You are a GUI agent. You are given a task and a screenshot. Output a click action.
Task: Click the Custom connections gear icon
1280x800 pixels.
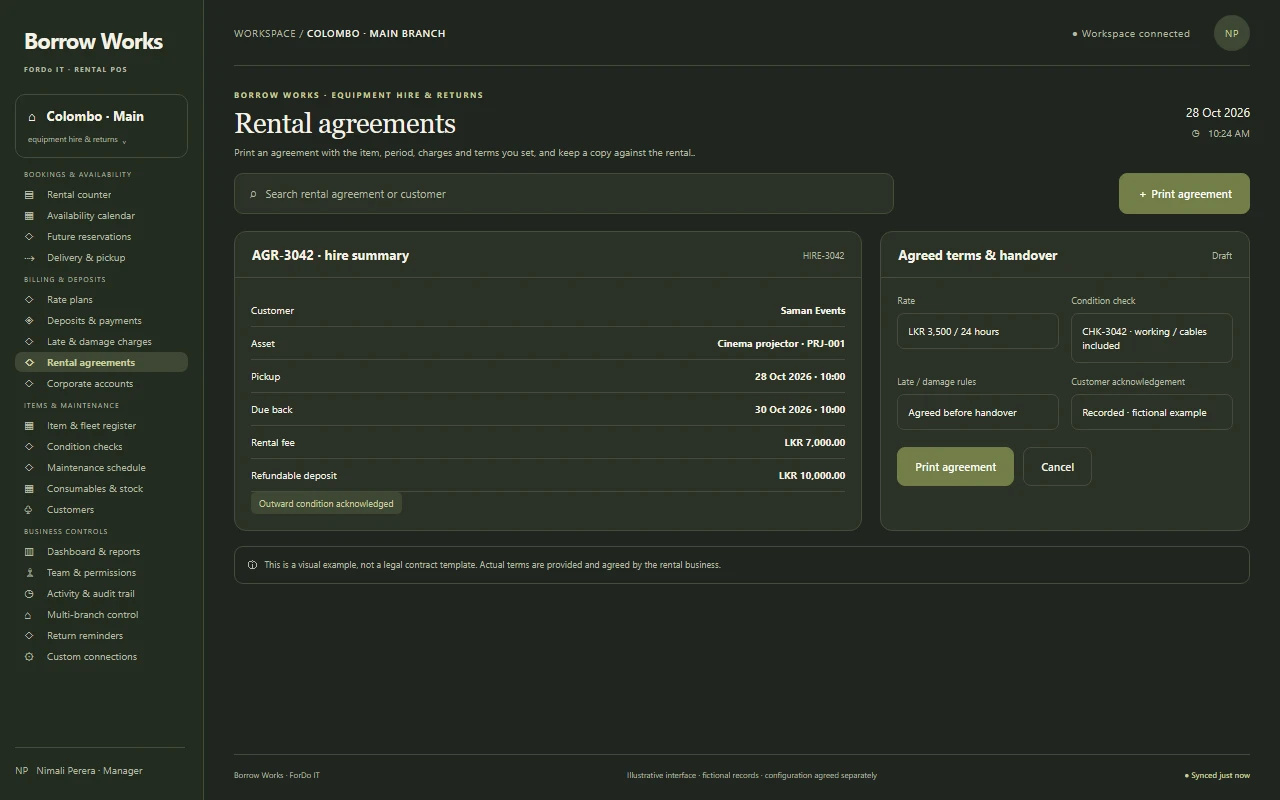click(x=29, y=657)
